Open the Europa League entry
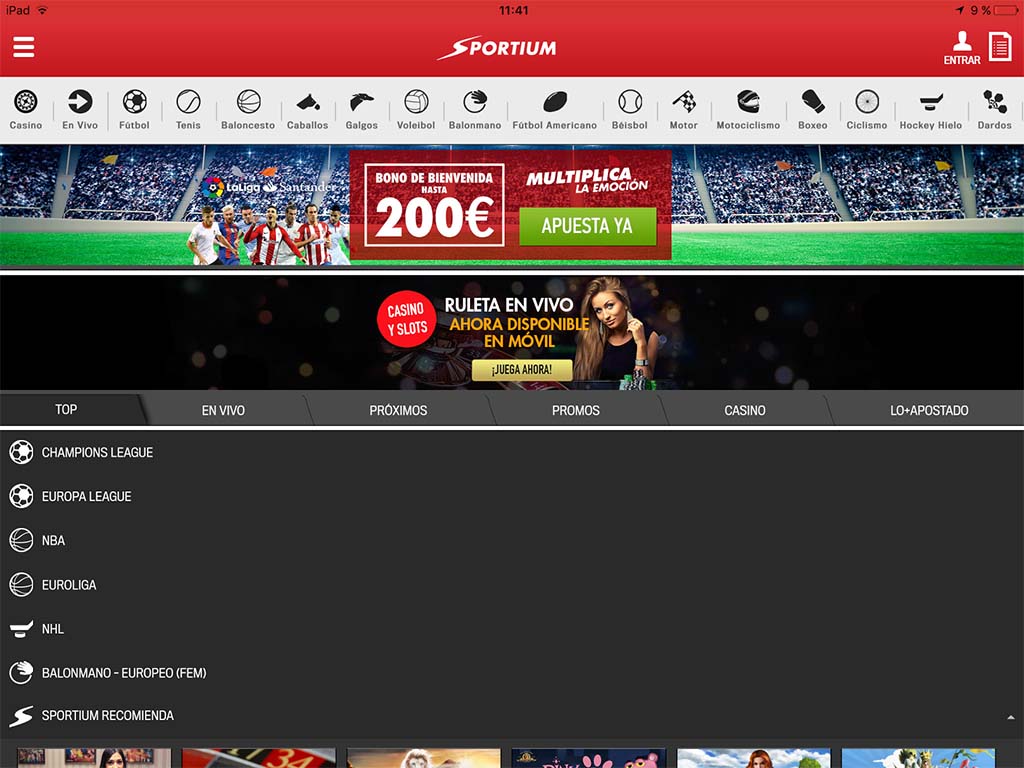This screenshot has width=1024, height=768. point(512,496)
